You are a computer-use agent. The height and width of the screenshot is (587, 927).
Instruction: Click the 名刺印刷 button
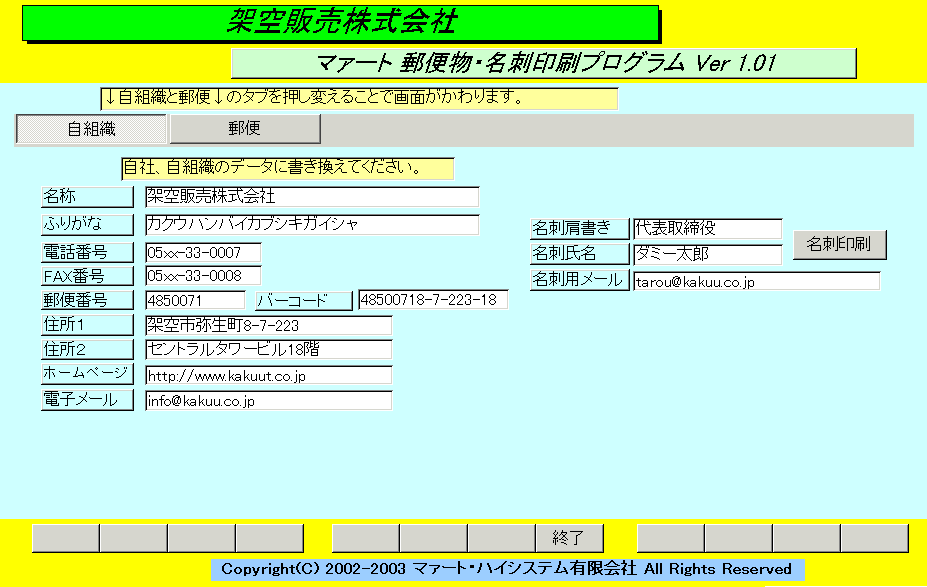(x=840, y=245)
